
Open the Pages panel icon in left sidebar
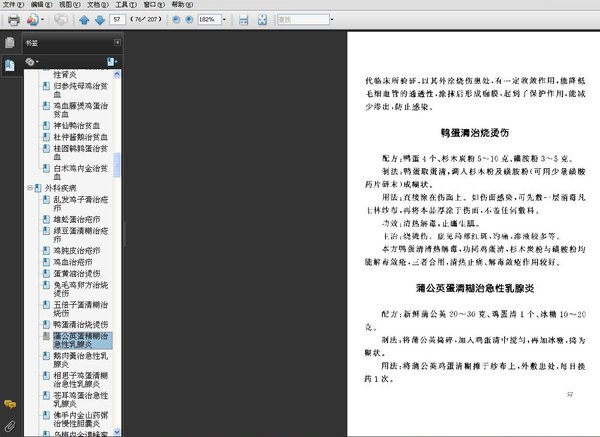coord(9,43)
